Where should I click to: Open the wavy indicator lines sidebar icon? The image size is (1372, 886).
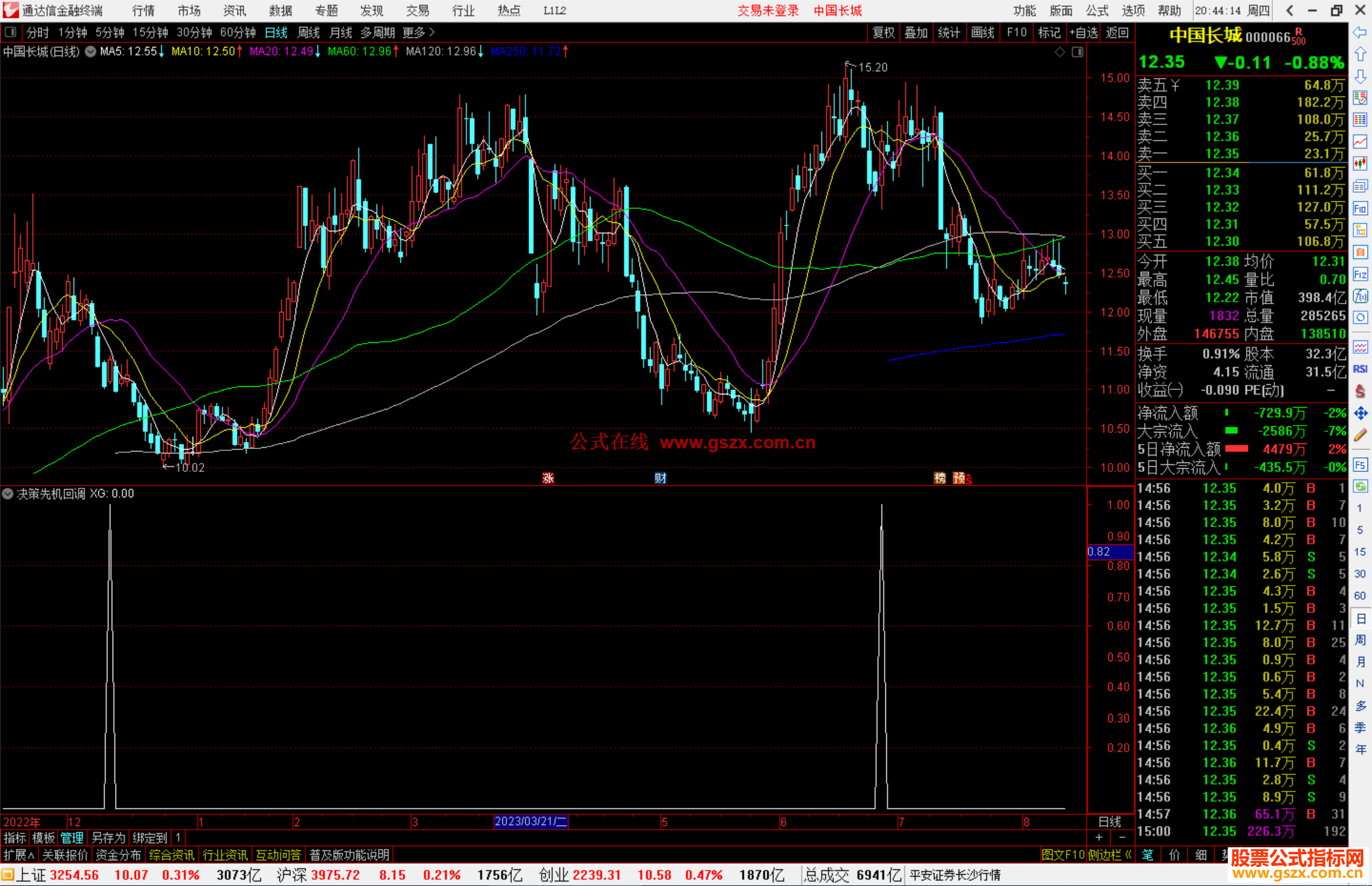1360,347
